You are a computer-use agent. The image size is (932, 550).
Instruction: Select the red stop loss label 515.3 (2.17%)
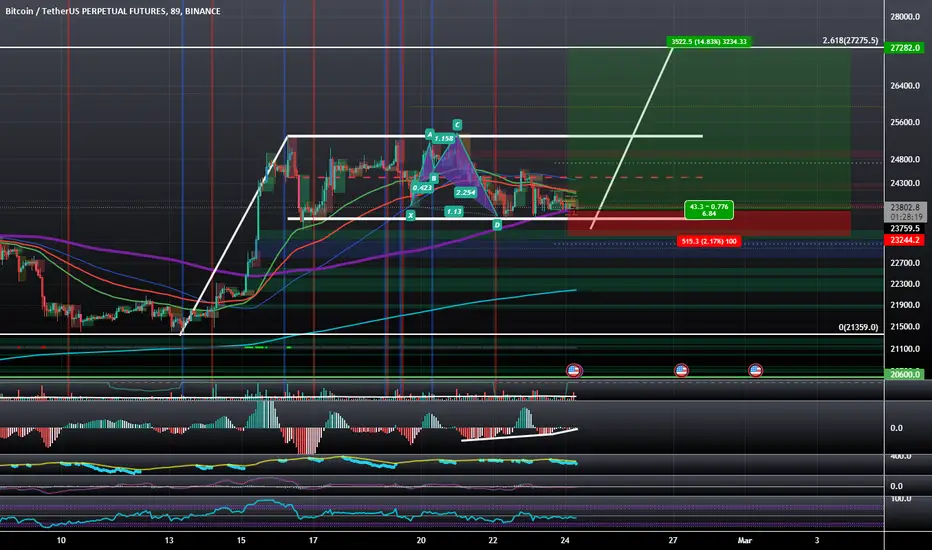click(x=709, y=241)
